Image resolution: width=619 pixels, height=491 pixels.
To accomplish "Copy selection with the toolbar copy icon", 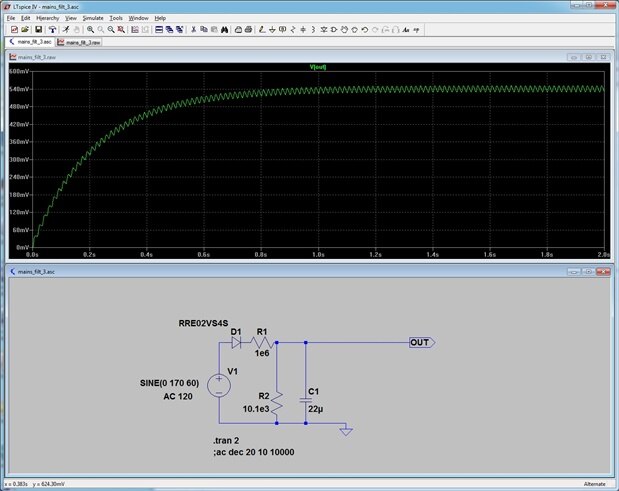I will [x=204, y=30].
